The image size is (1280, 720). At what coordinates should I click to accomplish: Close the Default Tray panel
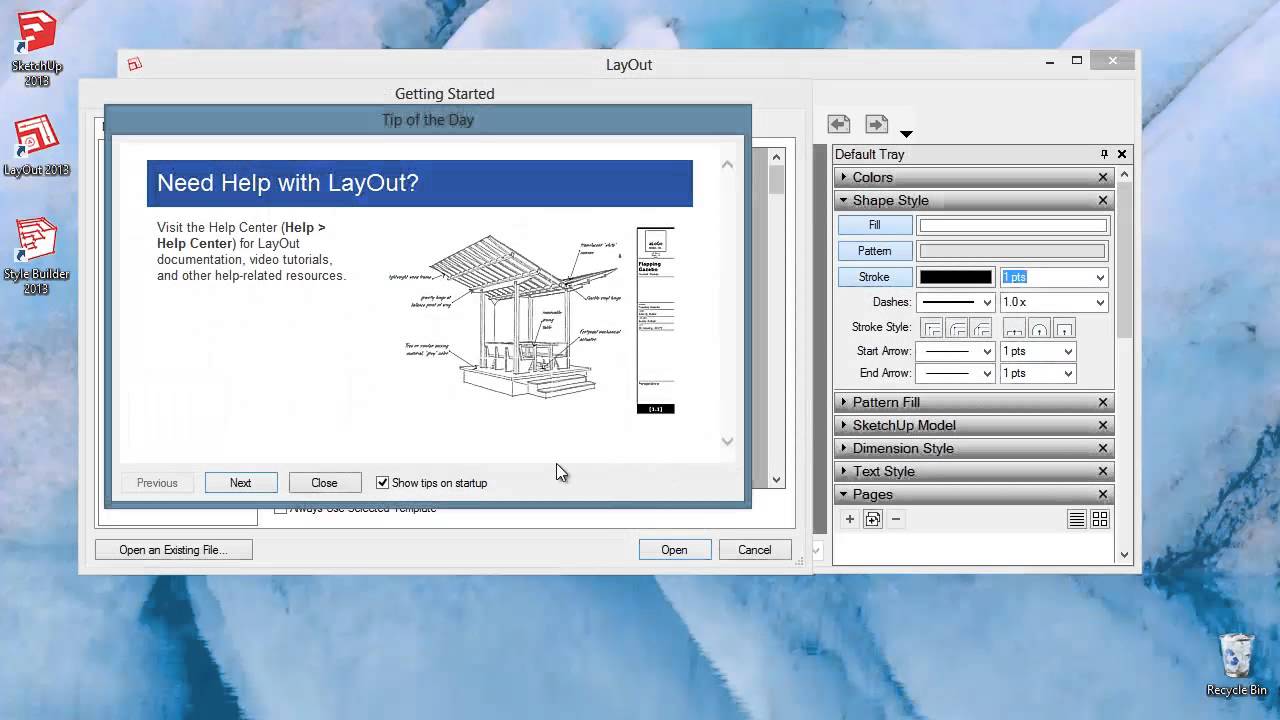pyautogui.click(x=1122, y=154)
